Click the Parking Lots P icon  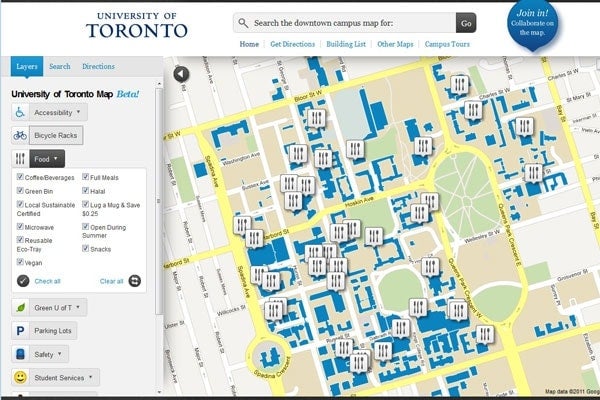pos(20,330)
